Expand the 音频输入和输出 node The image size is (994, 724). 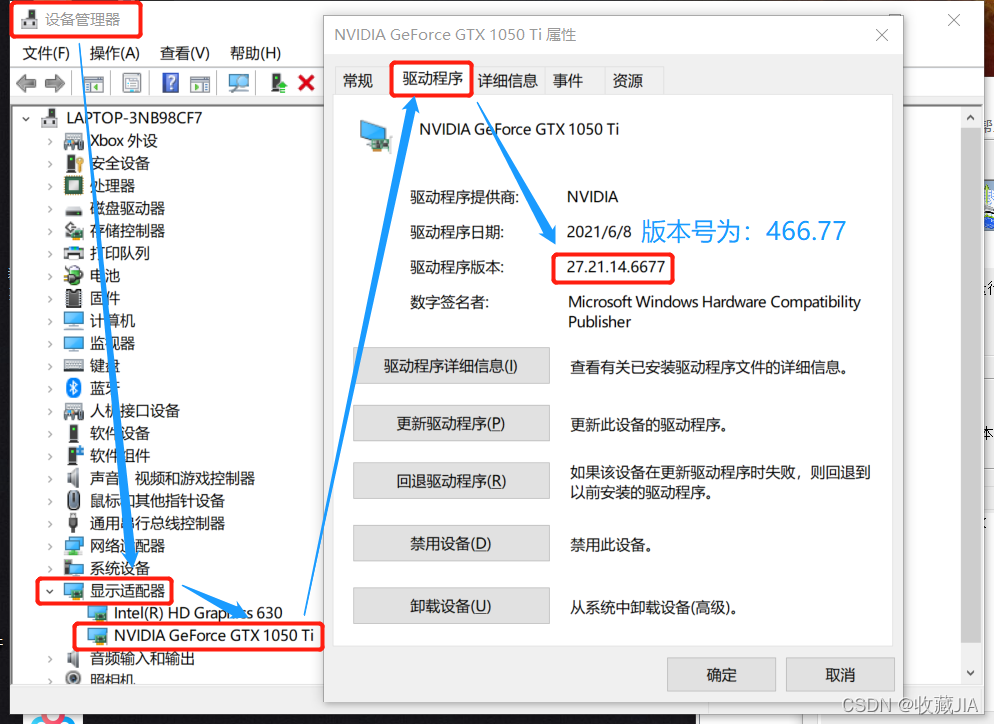coord(49,659)
